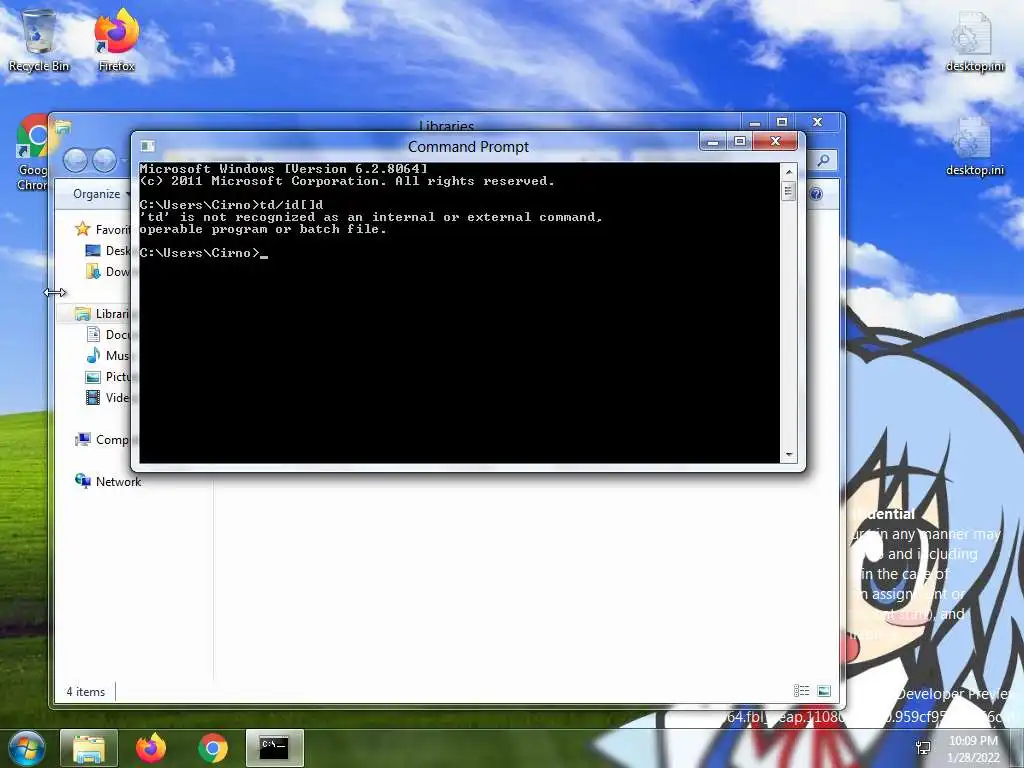Close the Libraries window

coord(817,122)
